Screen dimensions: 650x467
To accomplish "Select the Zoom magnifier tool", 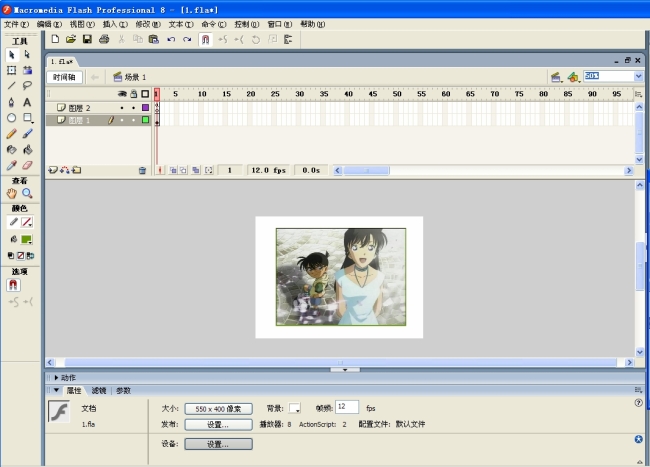I will 27,193.
